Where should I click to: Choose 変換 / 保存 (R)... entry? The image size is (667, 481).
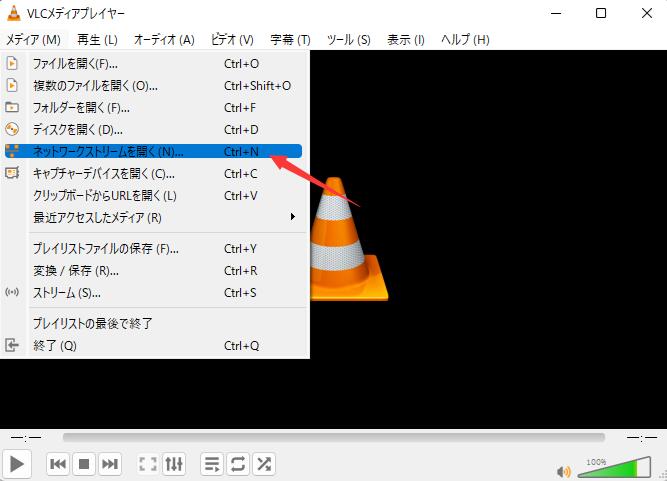click(x=153, y=271)
